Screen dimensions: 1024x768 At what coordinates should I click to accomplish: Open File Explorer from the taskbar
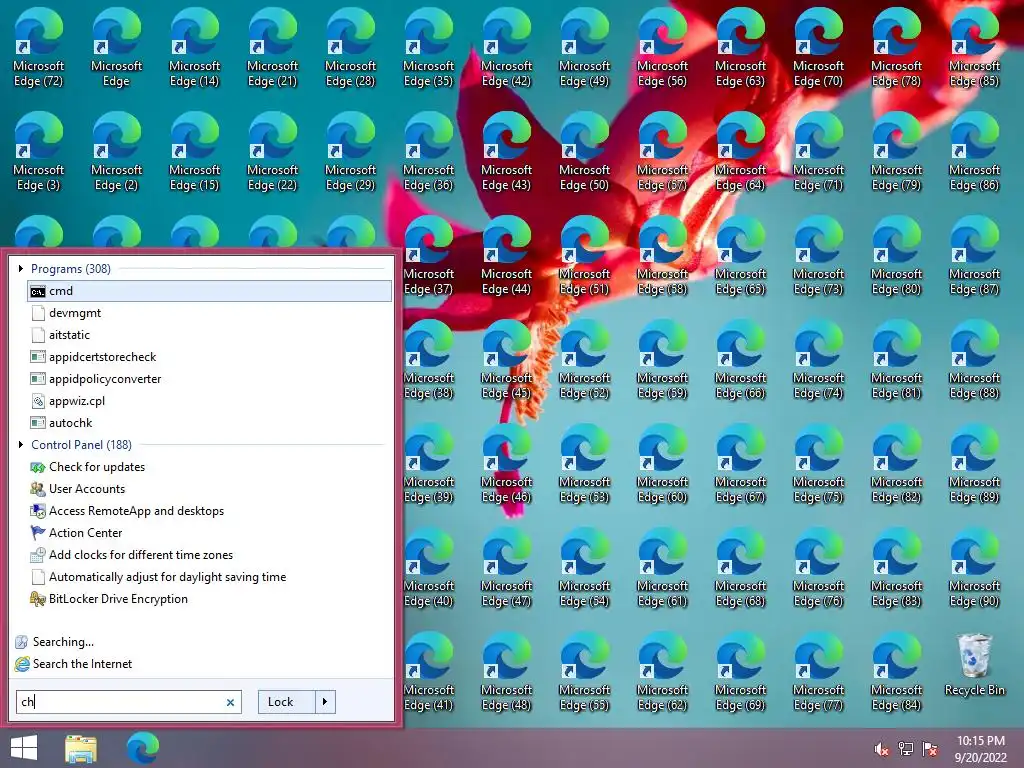[81, 749]
